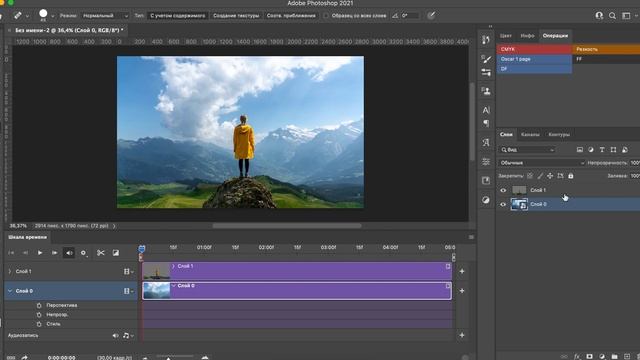
Task: Select the С учетом содержимого type option
Action: (x=178, y=16)
